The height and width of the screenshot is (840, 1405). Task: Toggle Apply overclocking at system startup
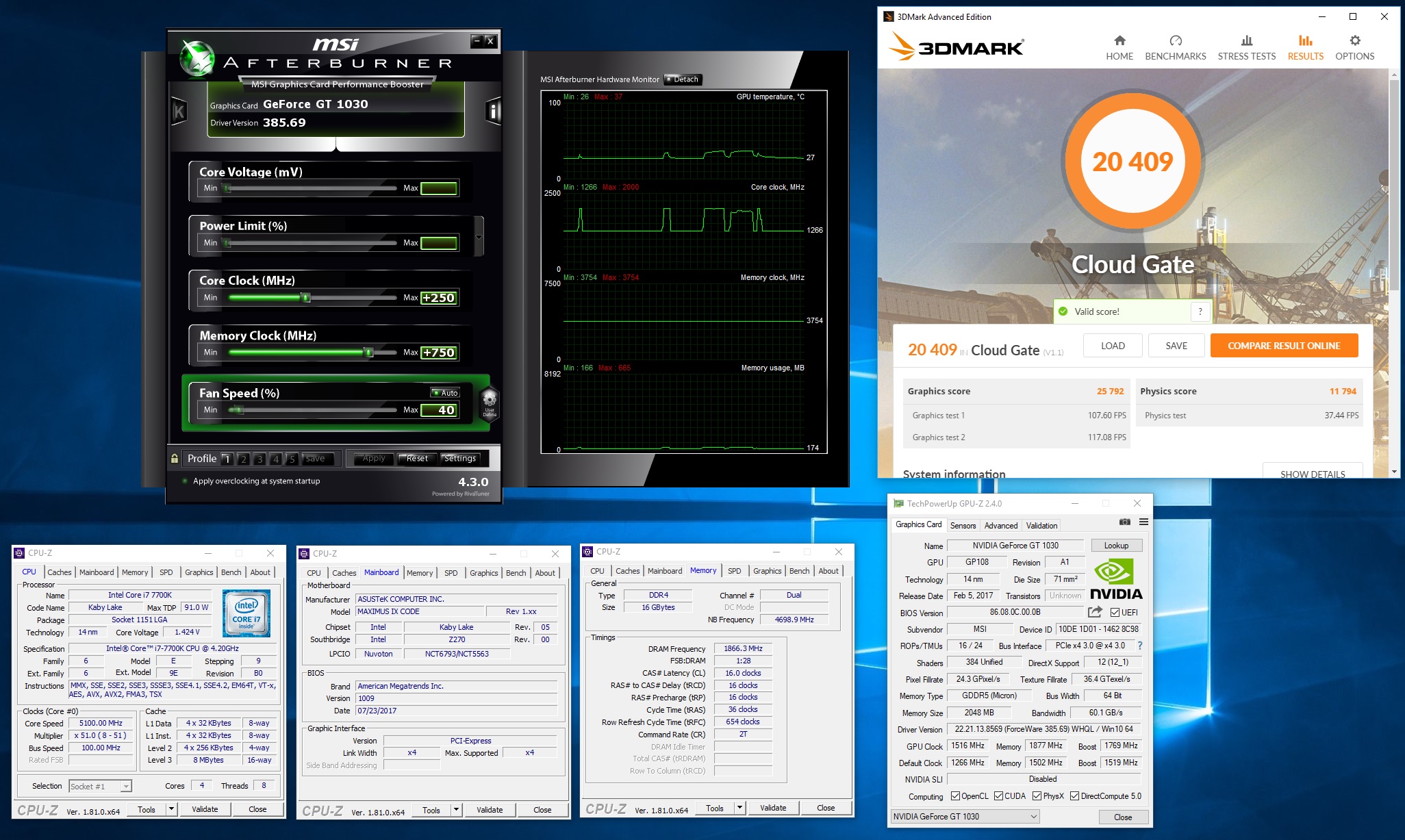(x=185, y=481)
